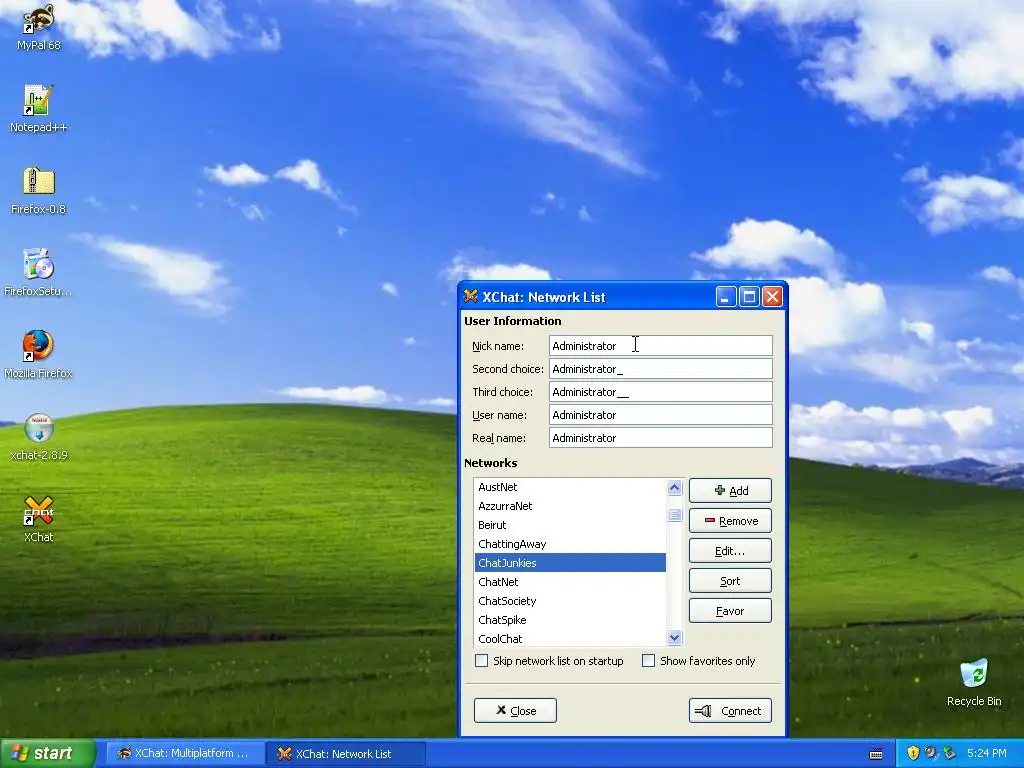
Task: Select ChattingAway in the networks list
Action: point(570,543)
